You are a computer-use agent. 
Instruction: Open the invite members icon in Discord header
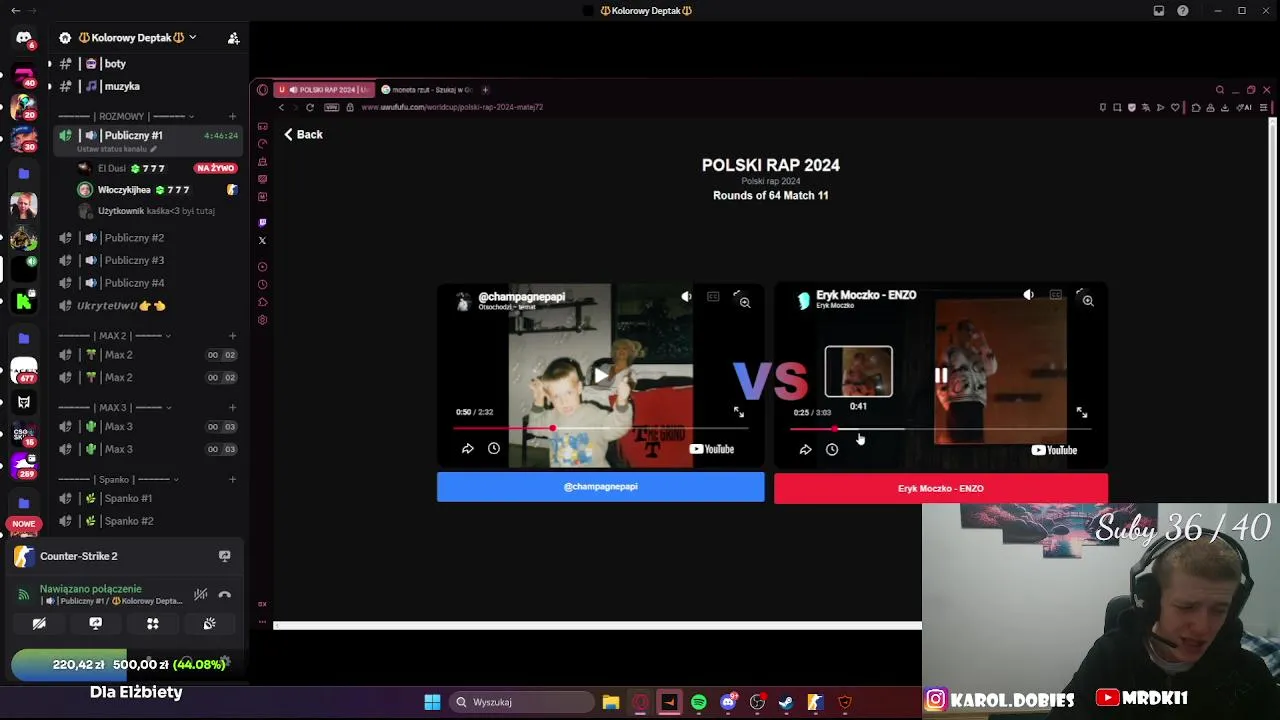pyautogui.click(x=233, y=38)
